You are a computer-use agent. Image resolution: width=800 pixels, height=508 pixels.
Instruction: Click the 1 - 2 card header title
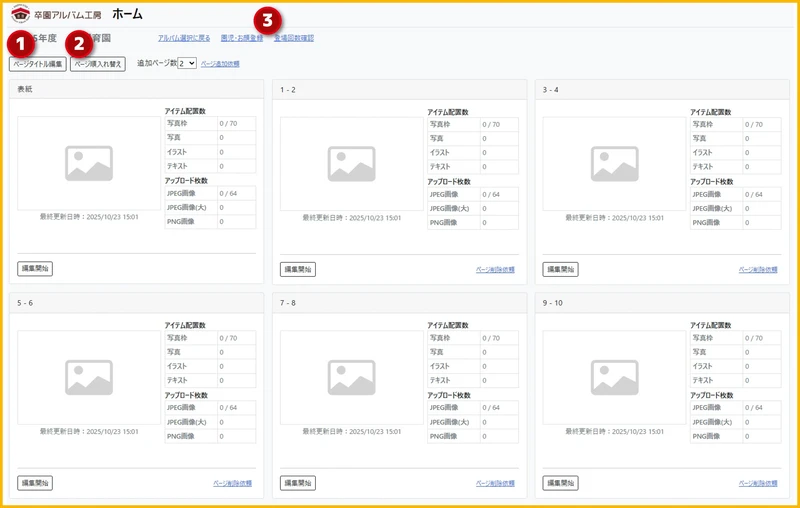288,90
